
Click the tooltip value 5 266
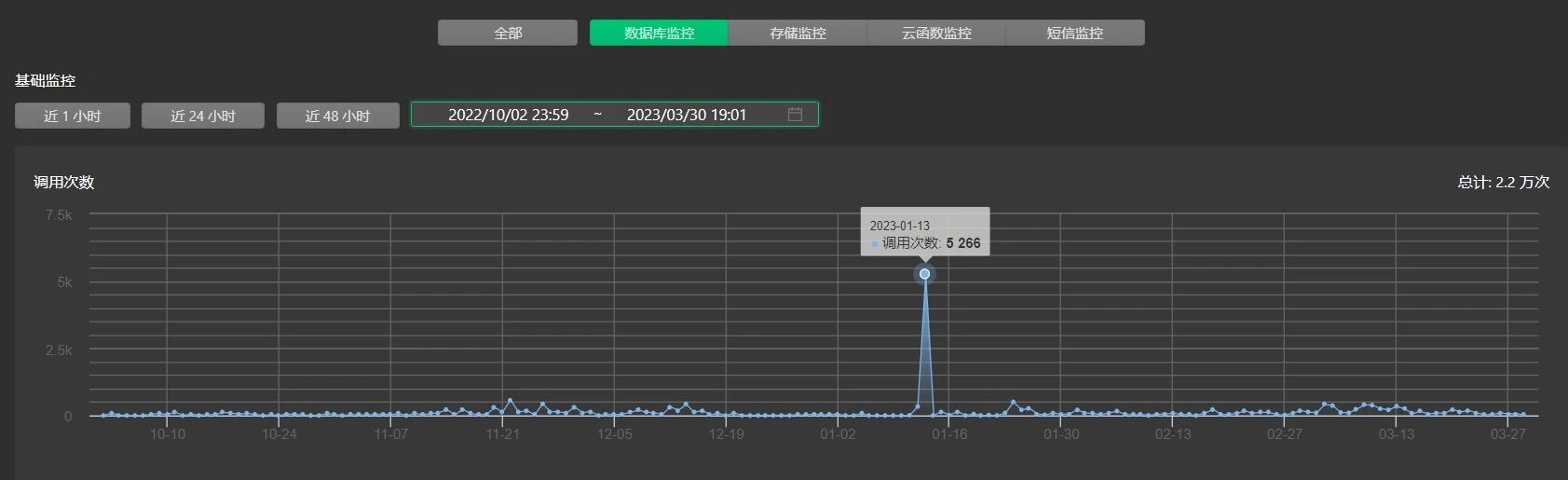pyautogui.click(x=963, y=243)
